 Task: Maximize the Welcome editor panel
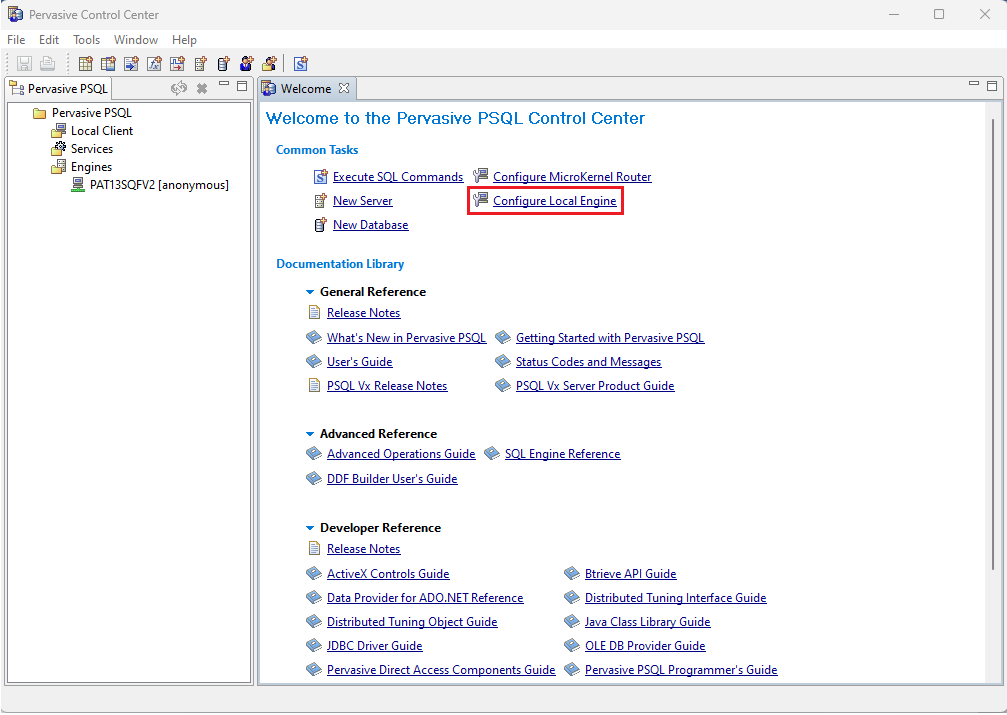[x=992, y=85]
